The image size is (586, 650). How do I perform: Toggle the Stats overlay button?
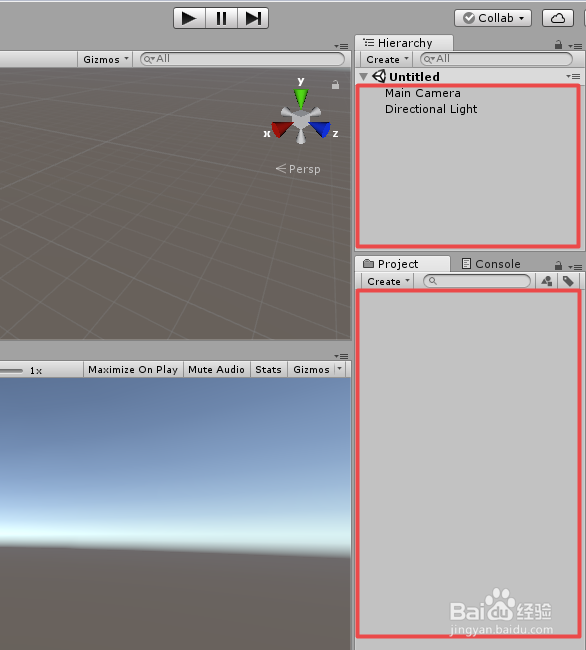point(268,369)
